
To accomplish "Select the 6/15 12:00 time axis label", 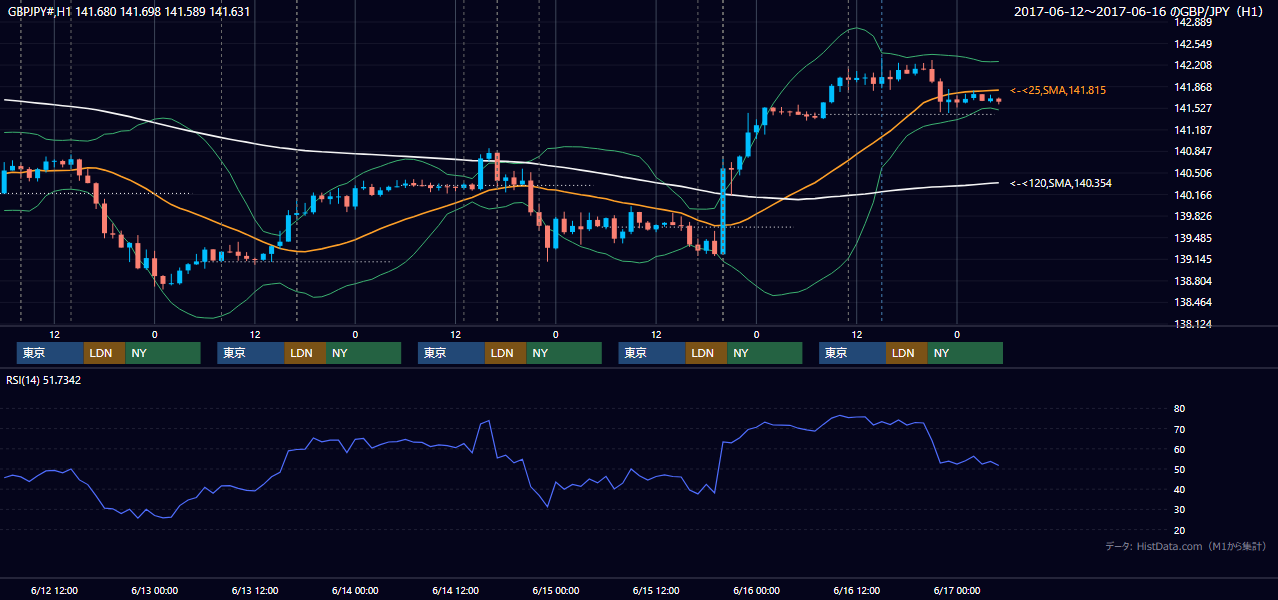I will [x=656, y=591].
